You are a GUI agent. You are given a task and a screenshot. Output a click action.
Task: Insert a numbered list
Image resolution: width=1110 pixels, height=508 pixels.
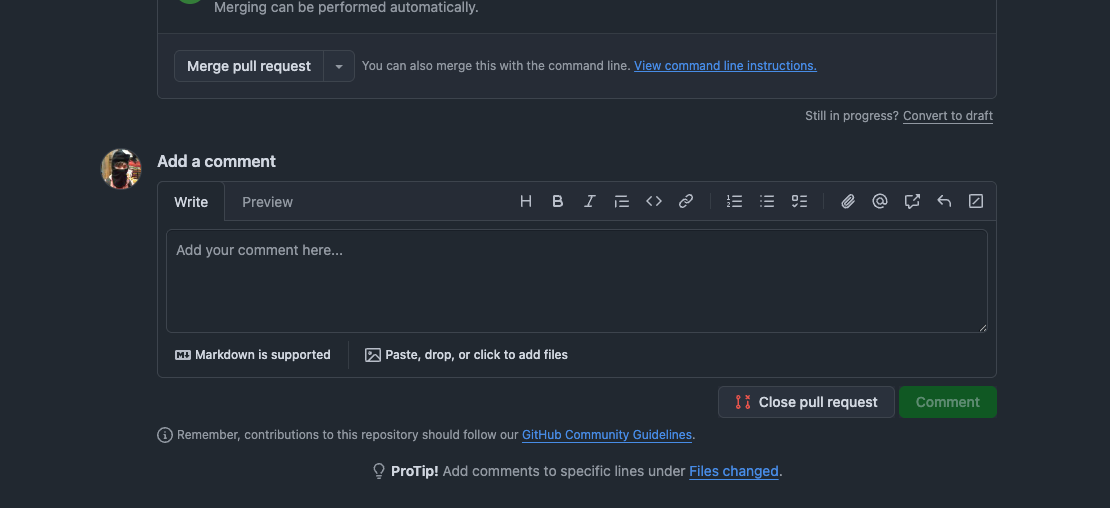pos(735,201)
